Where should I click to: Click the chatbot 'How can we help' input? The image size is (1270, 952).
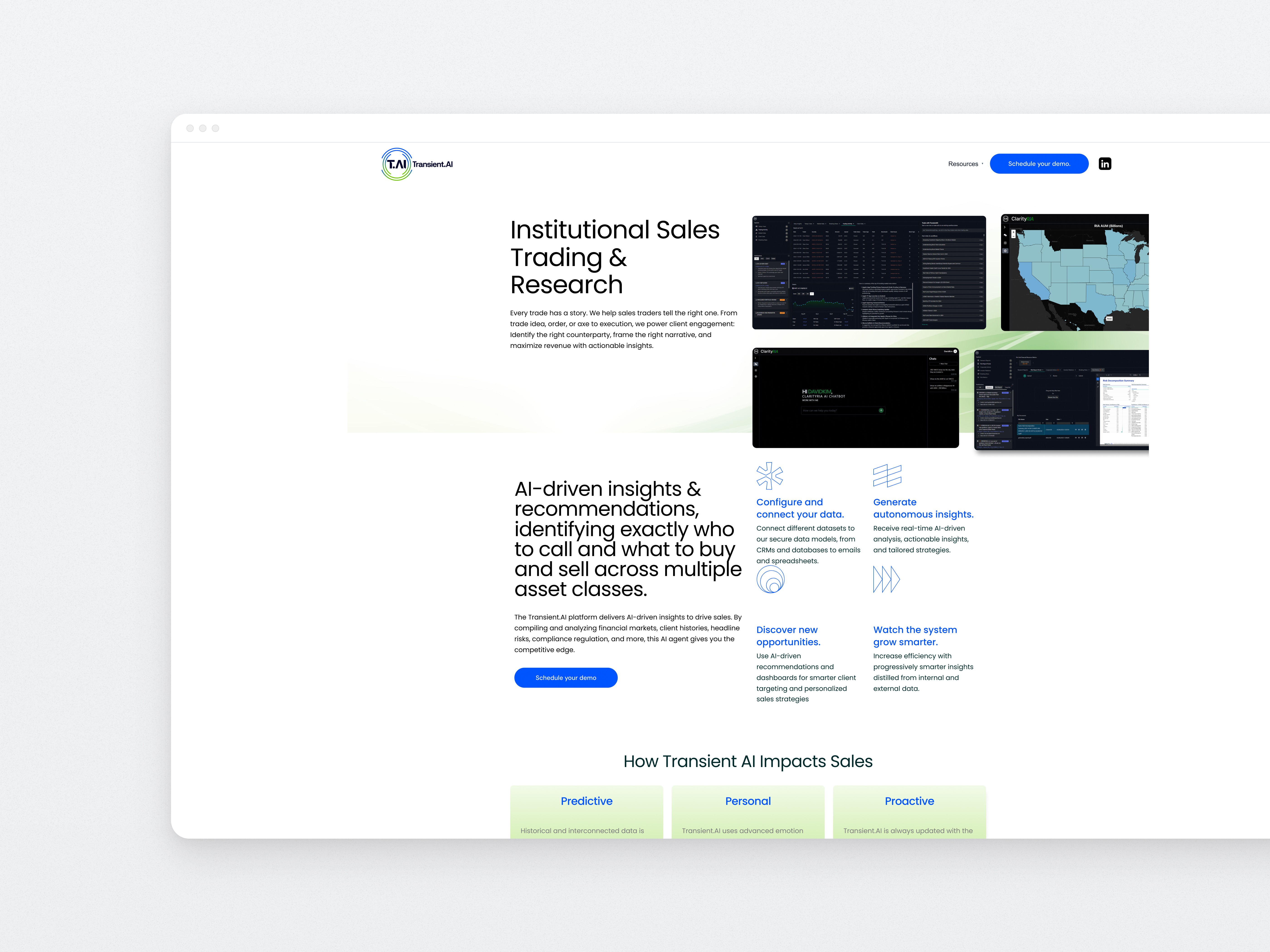coord(842,410)
